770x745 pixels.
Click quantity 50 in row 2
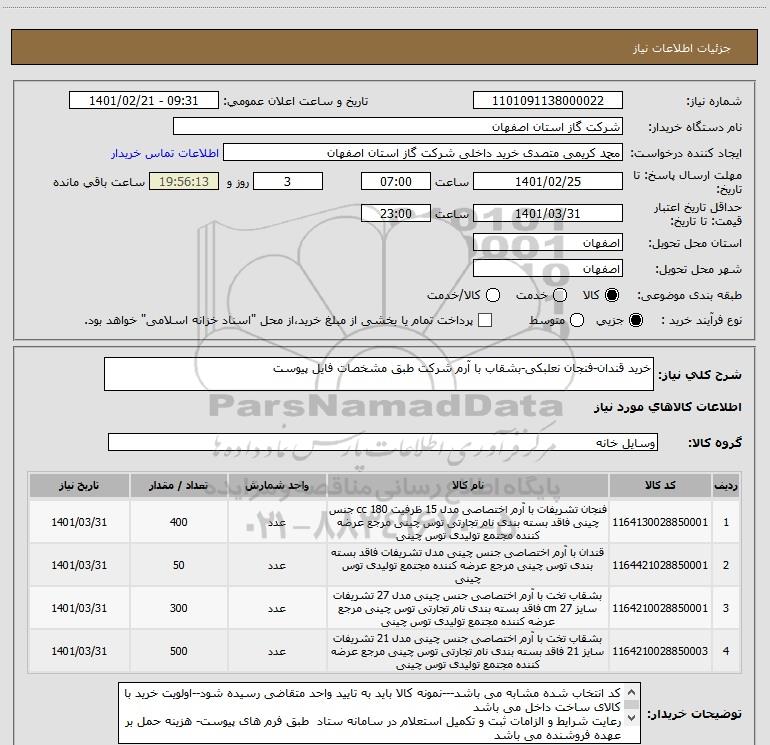[178, 565]
